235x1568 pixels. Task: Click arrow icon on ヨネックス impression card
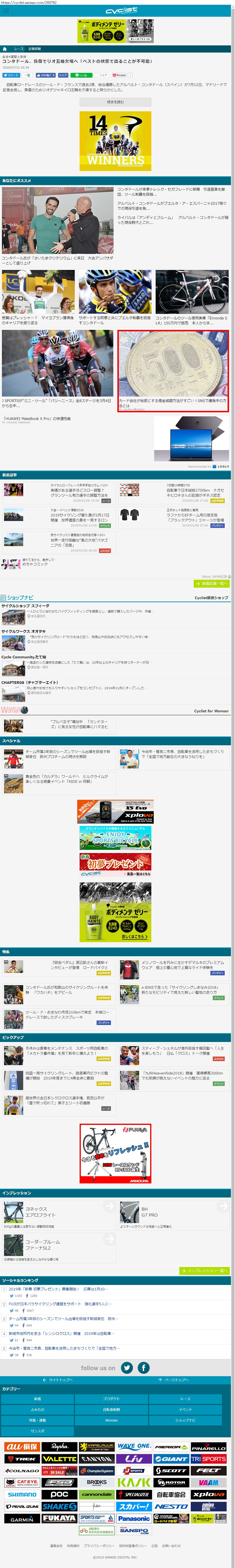point(109,1206)
